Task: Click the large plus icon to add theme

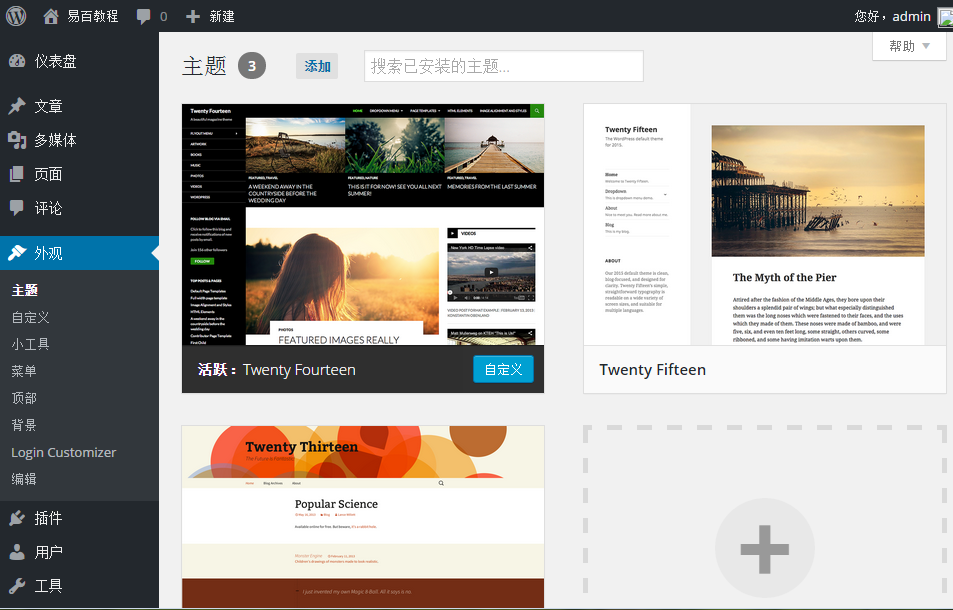Action: click(765, 549)
